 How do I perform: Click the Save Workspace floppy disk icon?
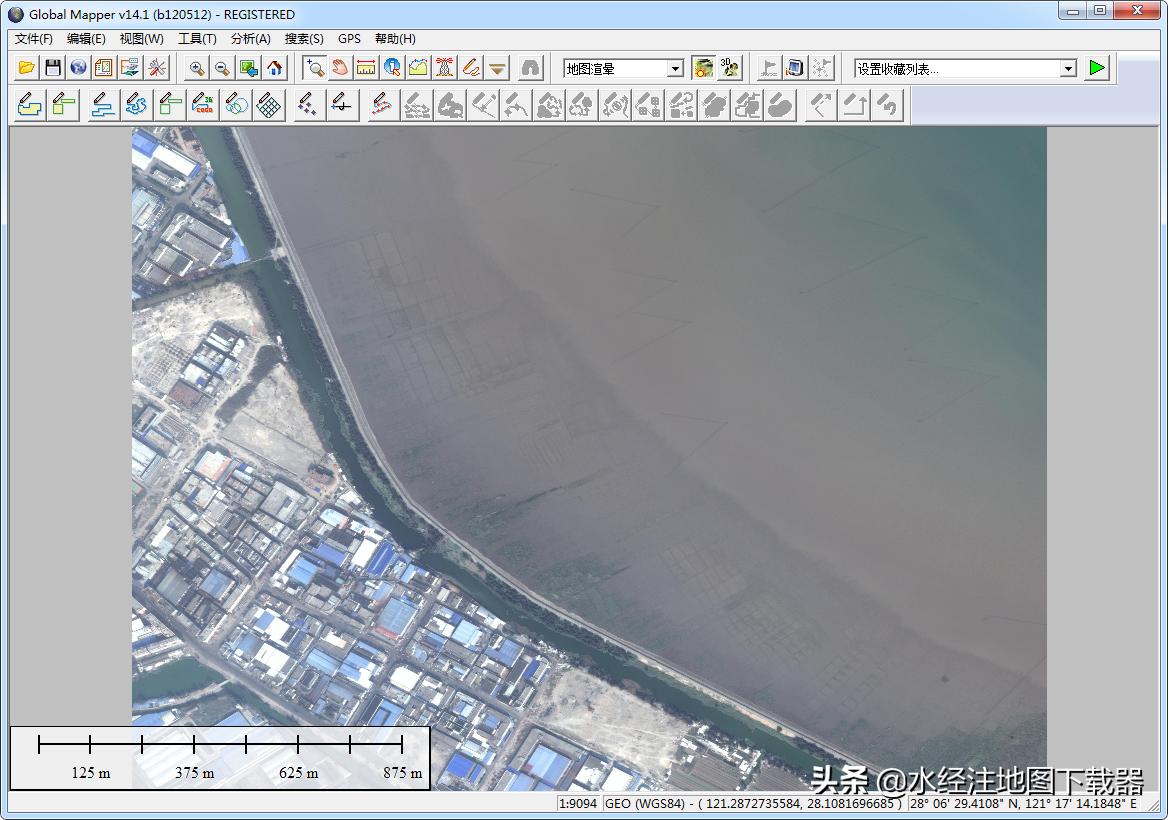[53, 68]
